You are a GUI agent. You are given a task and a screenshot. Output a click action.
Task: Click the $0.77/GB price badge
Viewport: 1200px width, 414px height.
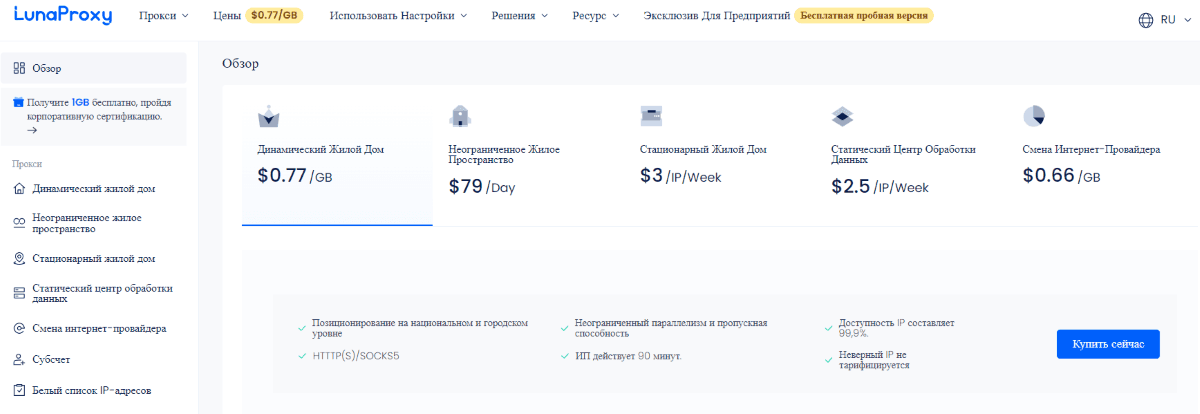click(x=274, y=16)
